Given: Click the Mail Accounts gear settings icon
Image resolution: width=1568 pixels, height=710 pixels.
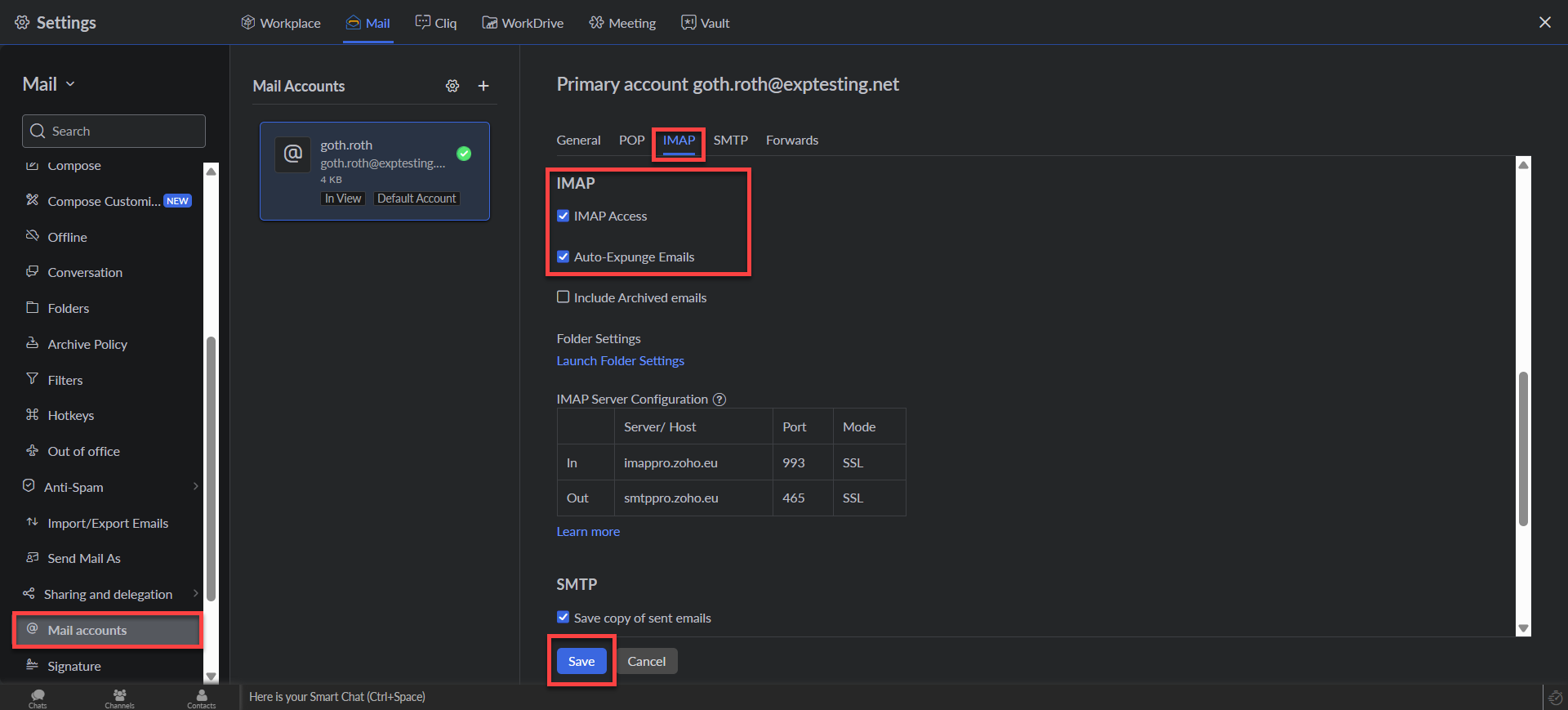Looking at the screenshot, I should tap(452, 86).
